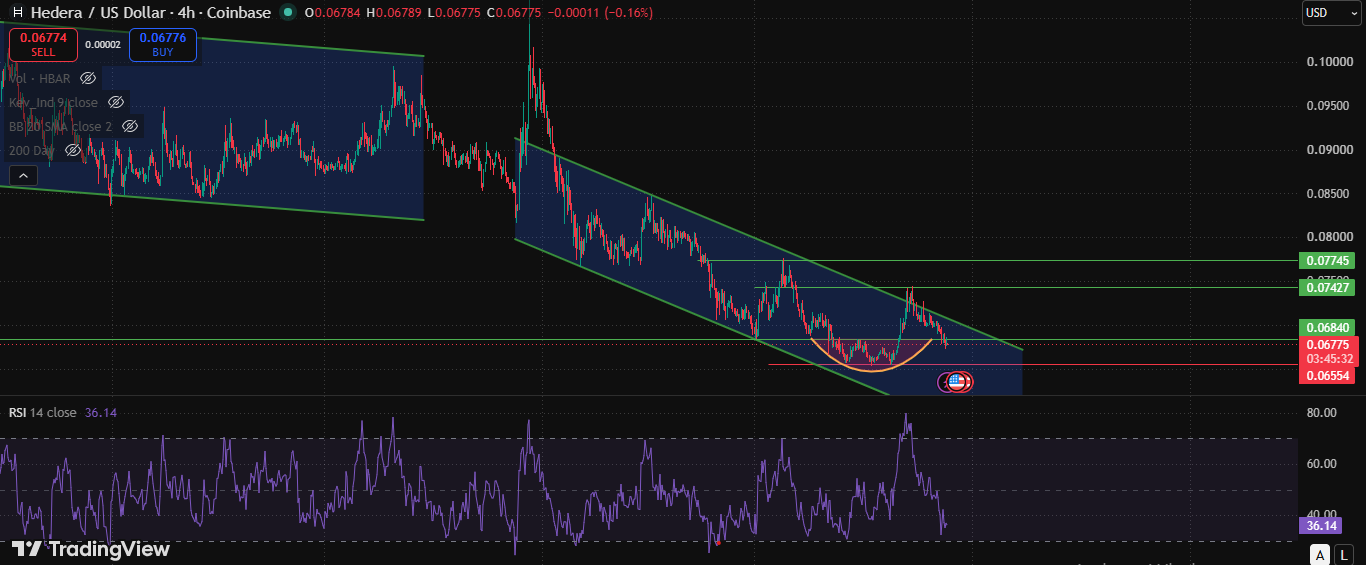Click the Vol · HBAR legend label
Screen dimensions: 1366x565
[40, 78]
